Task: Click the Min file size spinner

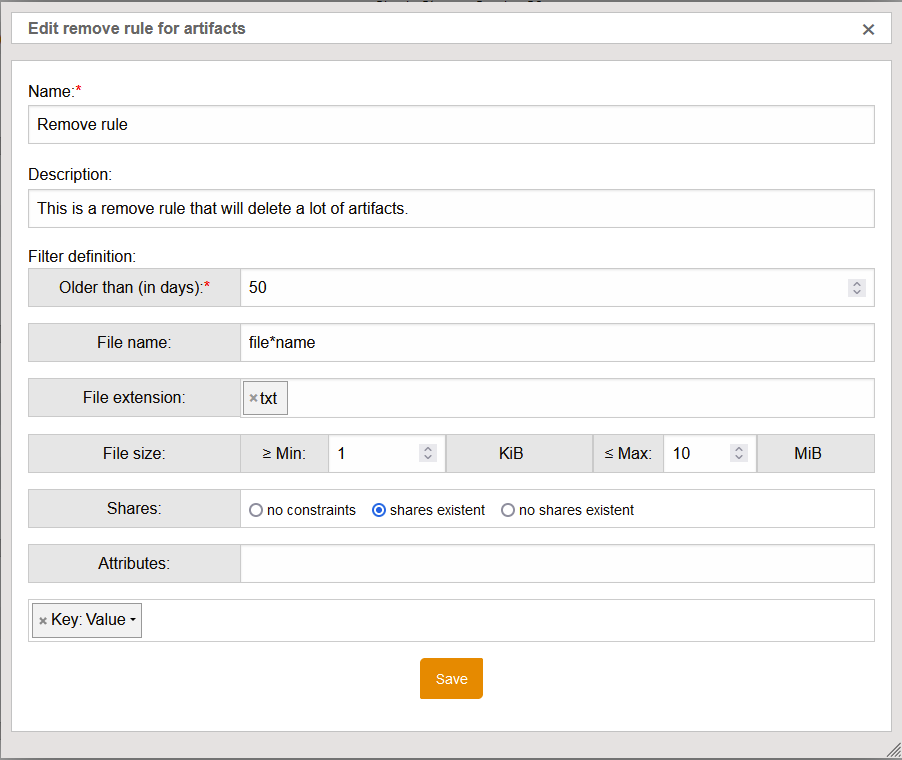Action: (428, 453)
